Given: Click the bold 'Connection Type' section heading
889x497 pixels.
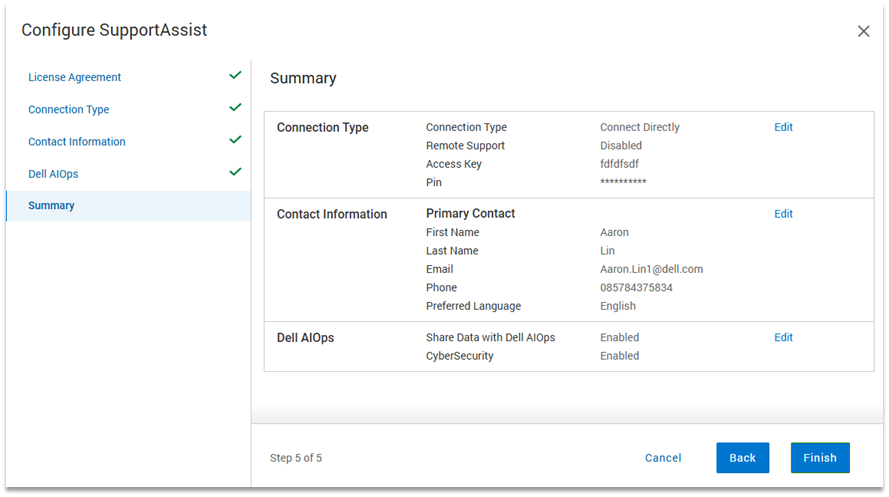Looking at the screenshot, I should click(x=323, y=128).
